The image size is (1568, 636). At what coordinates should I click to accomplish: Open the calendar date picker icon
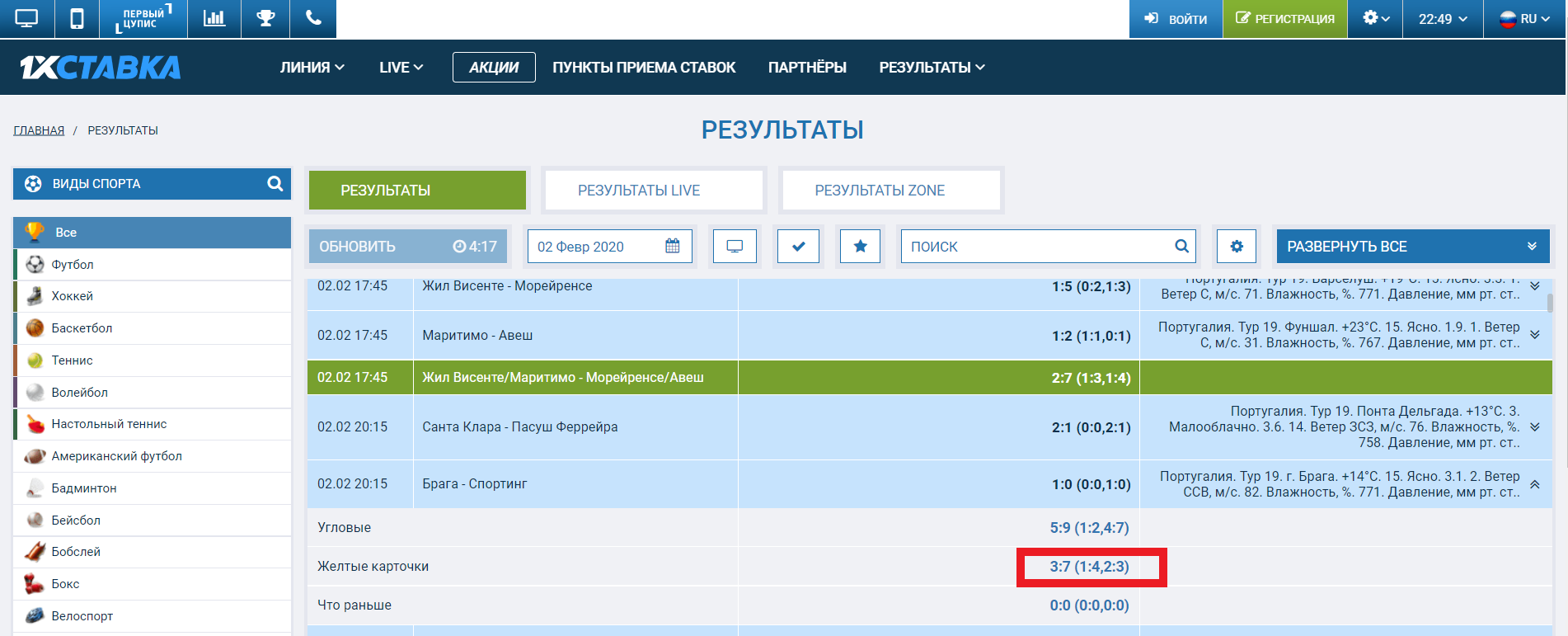click(673, 246)
